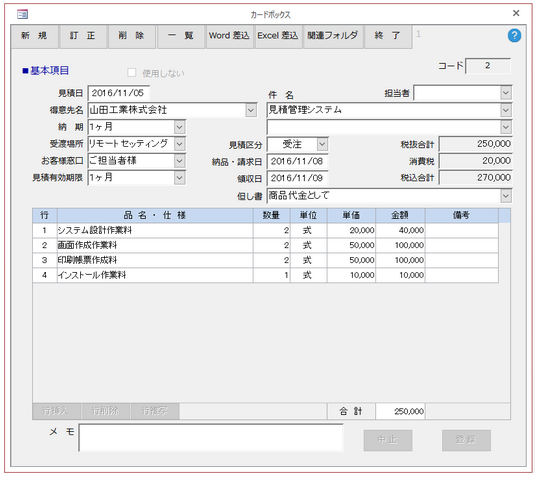Click the 行複写 button
This screenshot has width=536, height=477.
click(x=155, y=411)
